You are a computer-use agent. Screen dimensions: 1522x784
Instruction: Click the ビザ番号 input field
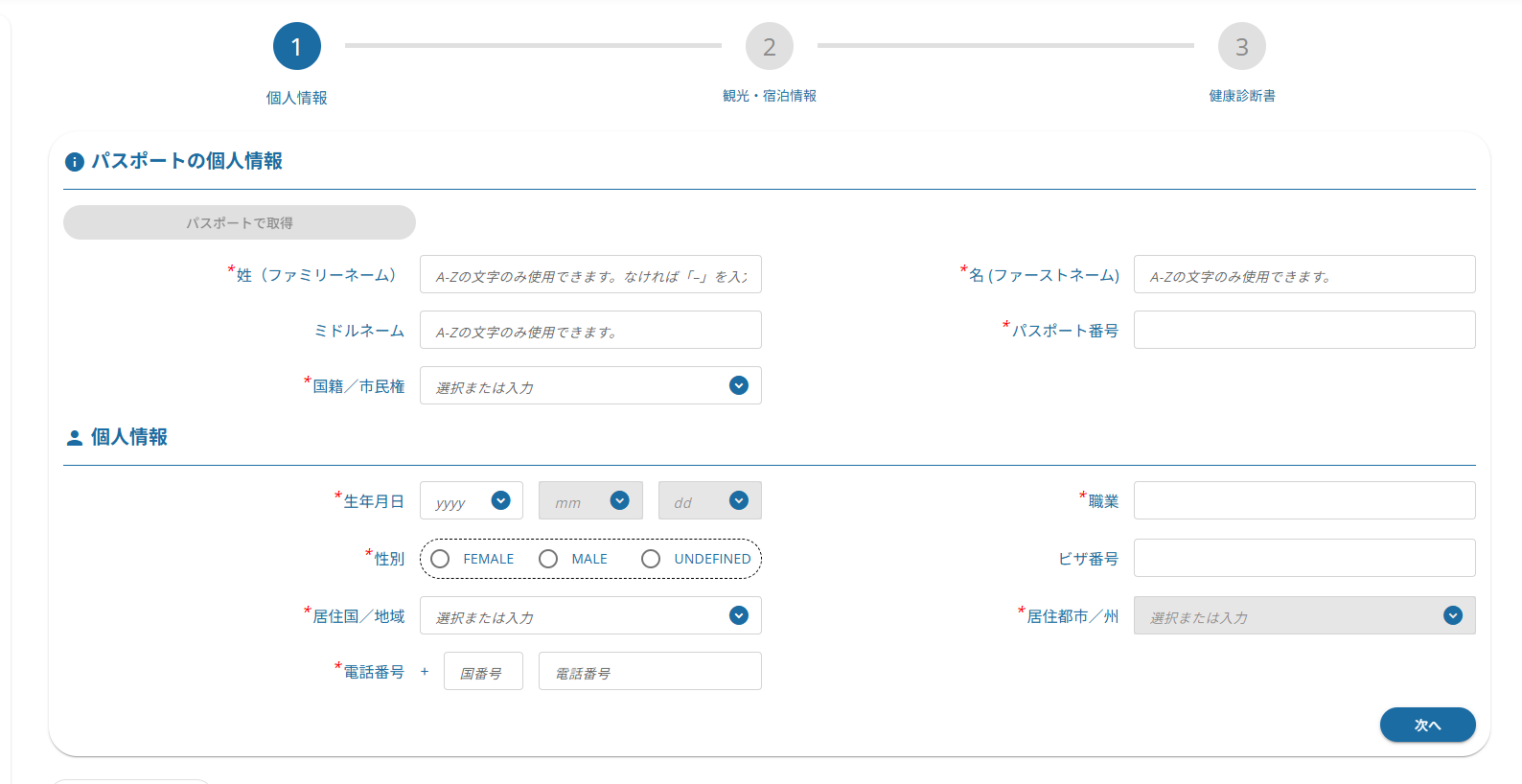1304,558
